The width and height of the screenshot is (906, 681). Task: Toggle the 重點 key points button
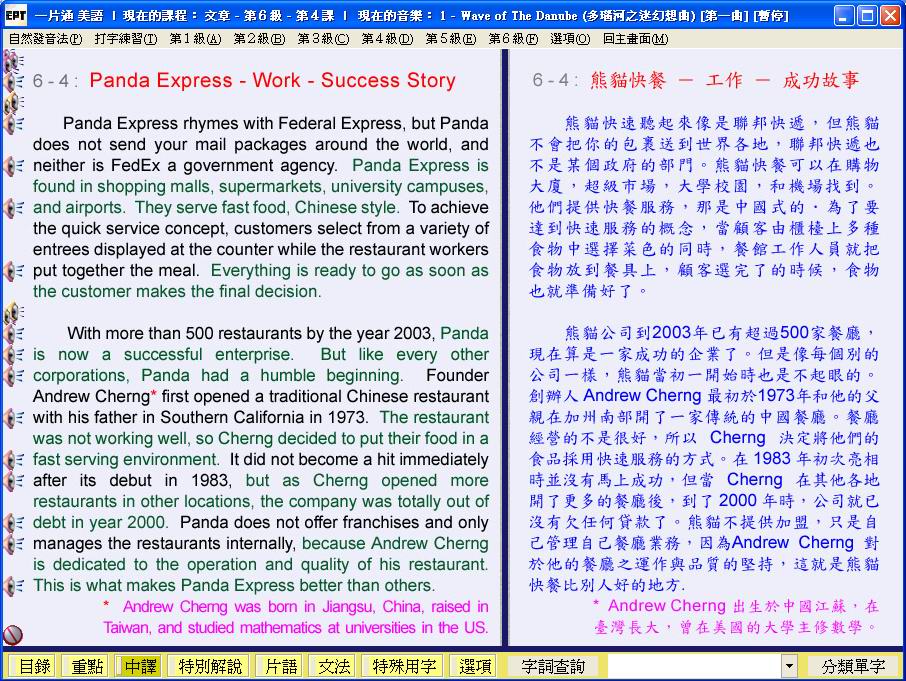[x=84, y=666]
